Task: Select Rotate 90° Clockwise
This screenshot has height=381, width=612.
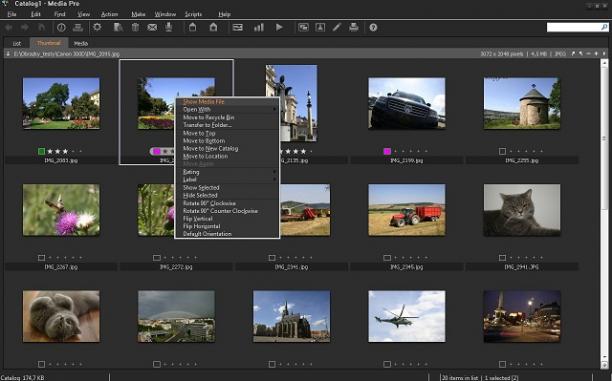Action: tap(226, 203)
